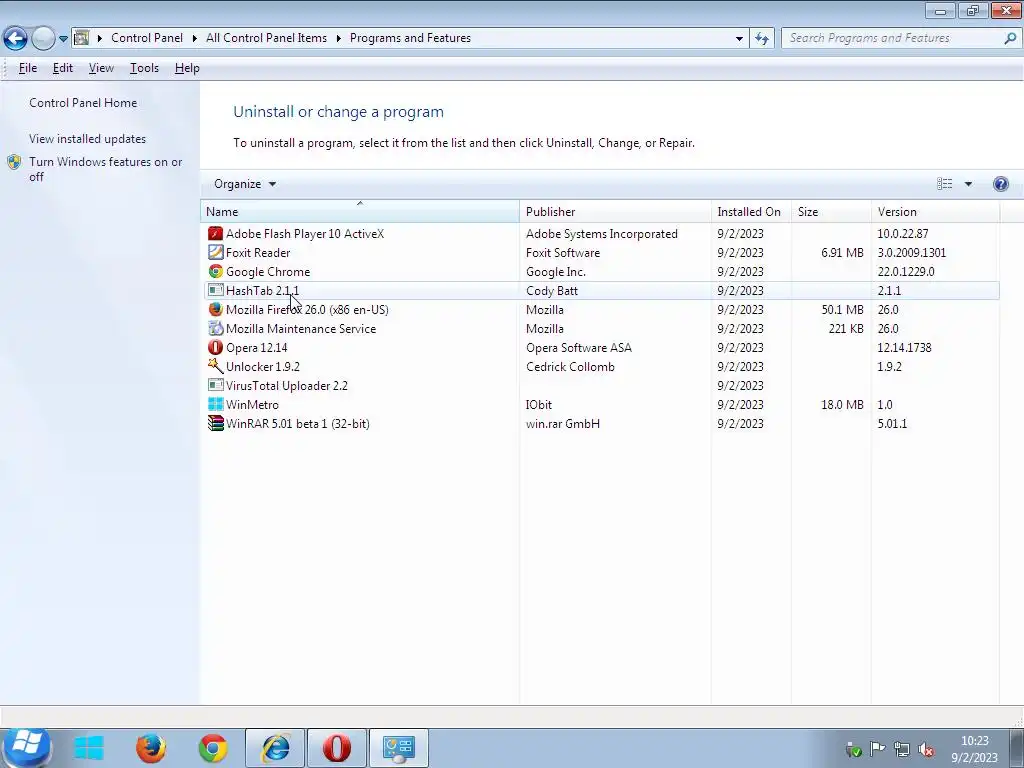Click the WinMetro tile icon in list
Viewport: 1024px width, 768px height.
[216, 404]
